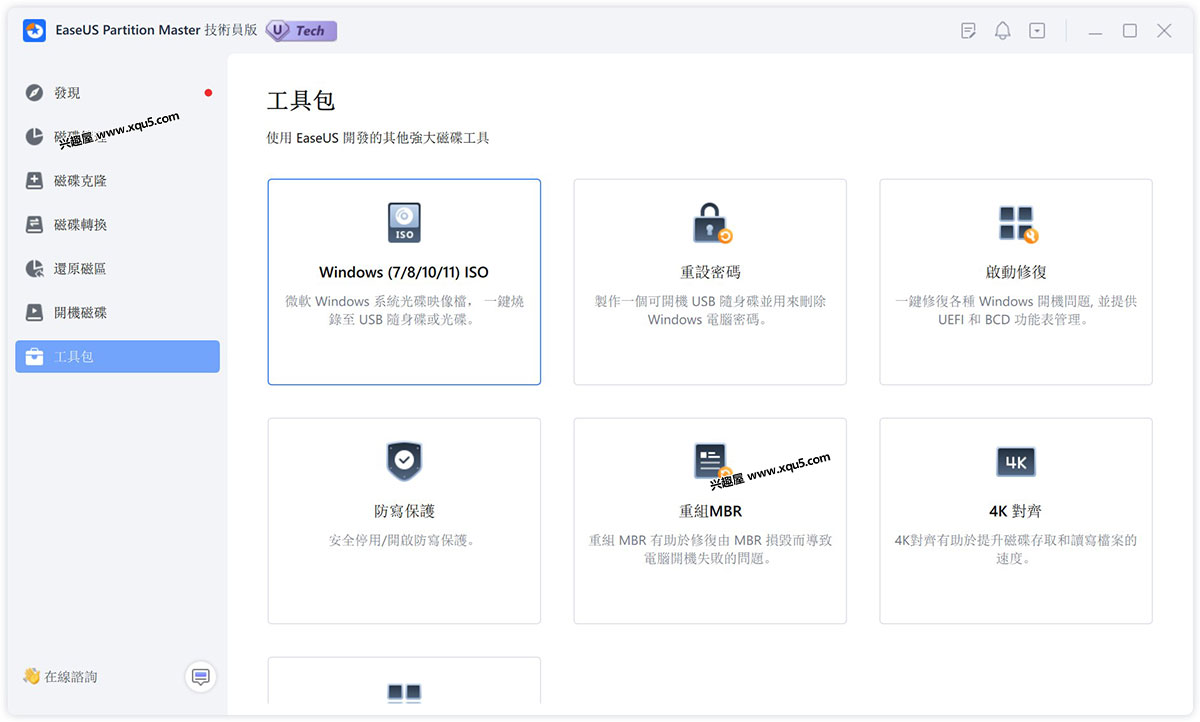The image size is (1200, 722).
Task: Select 還原磁區 (Partition Recovery) in sidebar
Action: [80, 269]
